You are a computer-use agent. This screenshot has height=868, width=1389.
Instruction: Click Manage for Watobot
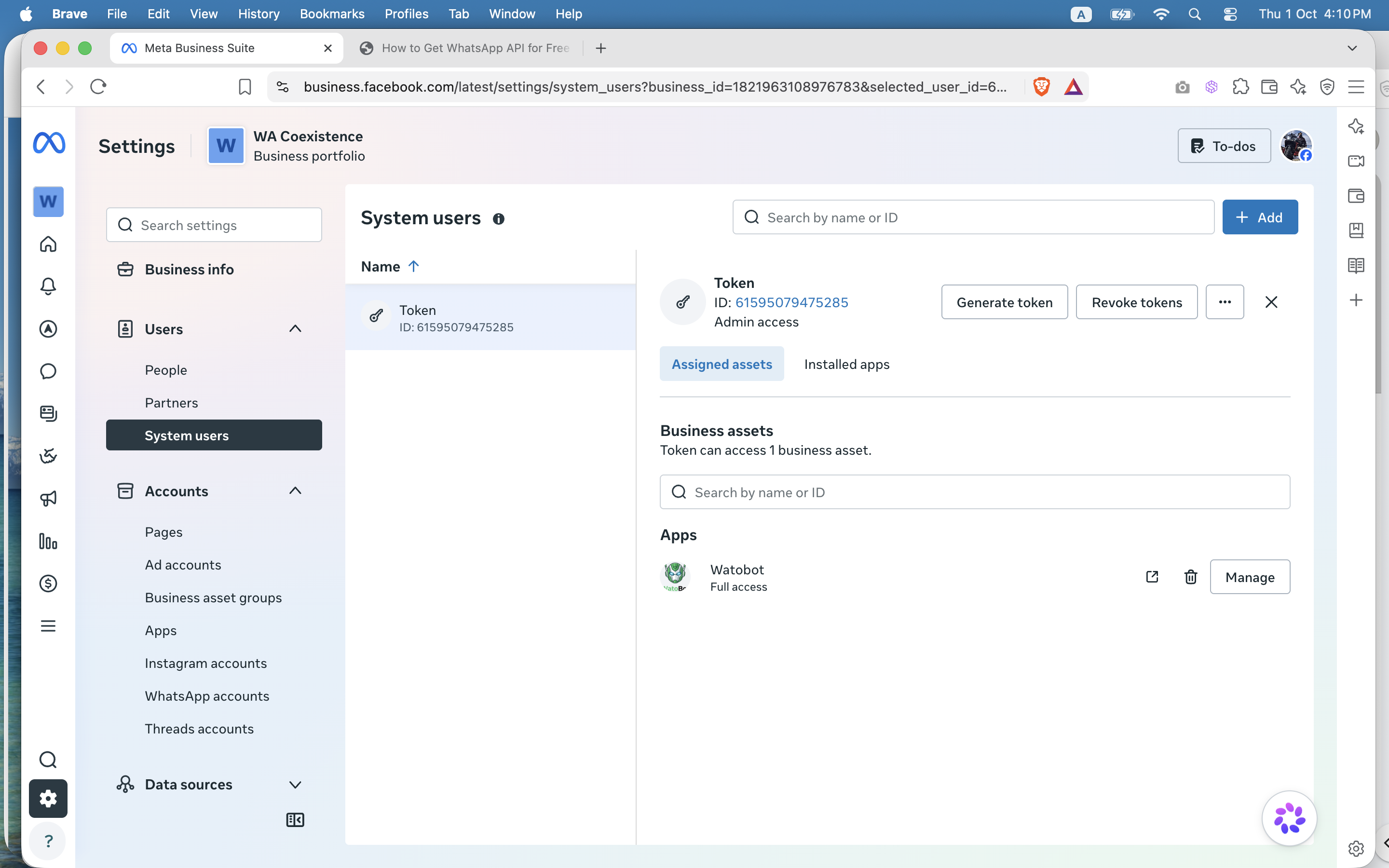tap(1250, 577)
